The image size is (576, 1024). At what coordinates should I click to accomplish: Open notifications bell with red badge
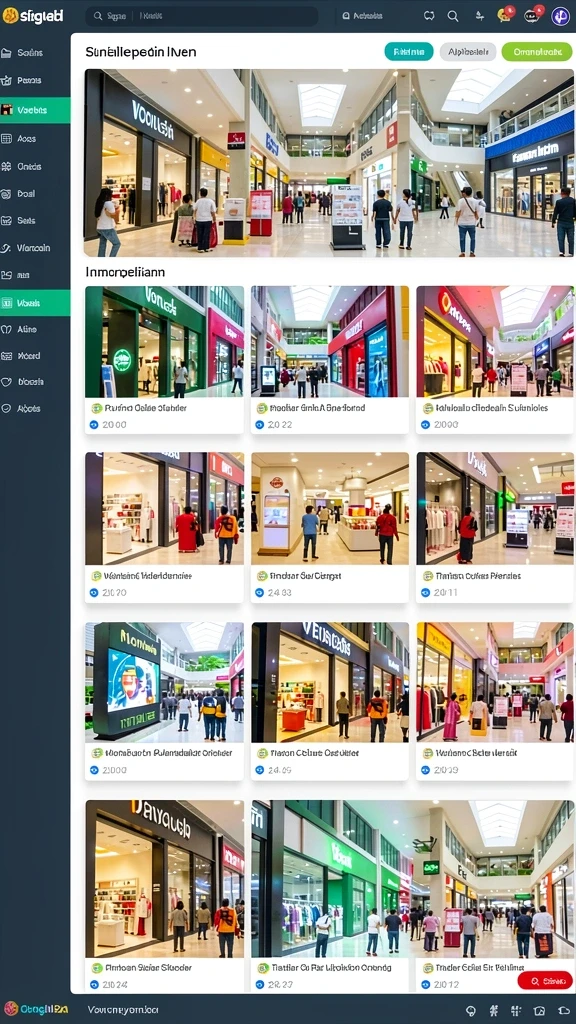pos(505,15)
